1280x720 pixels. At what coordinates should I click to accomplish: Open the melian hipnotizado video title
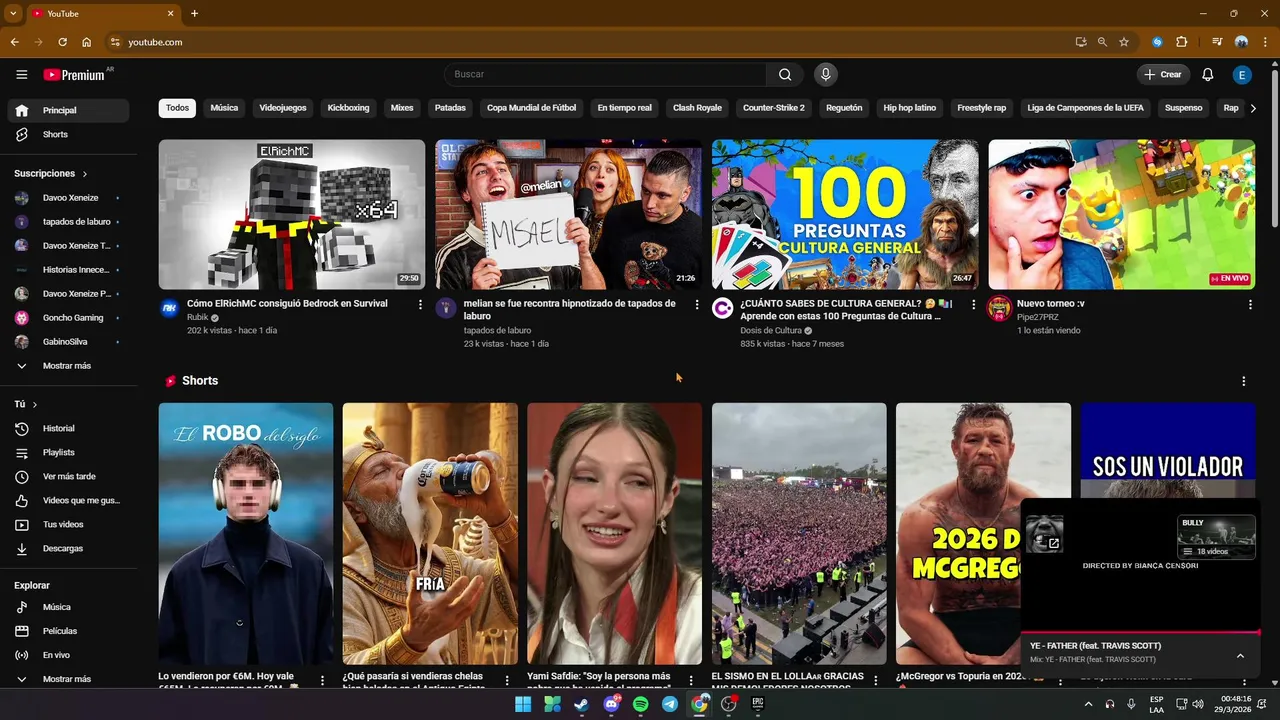click(x=570, y=310)
